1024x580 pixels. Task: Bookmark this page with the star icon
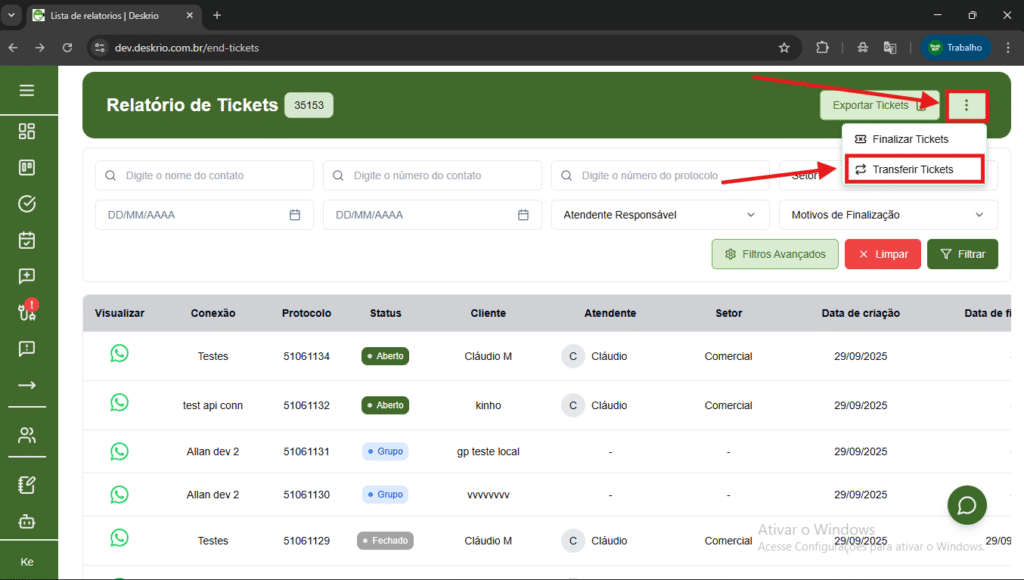(785, 47)
